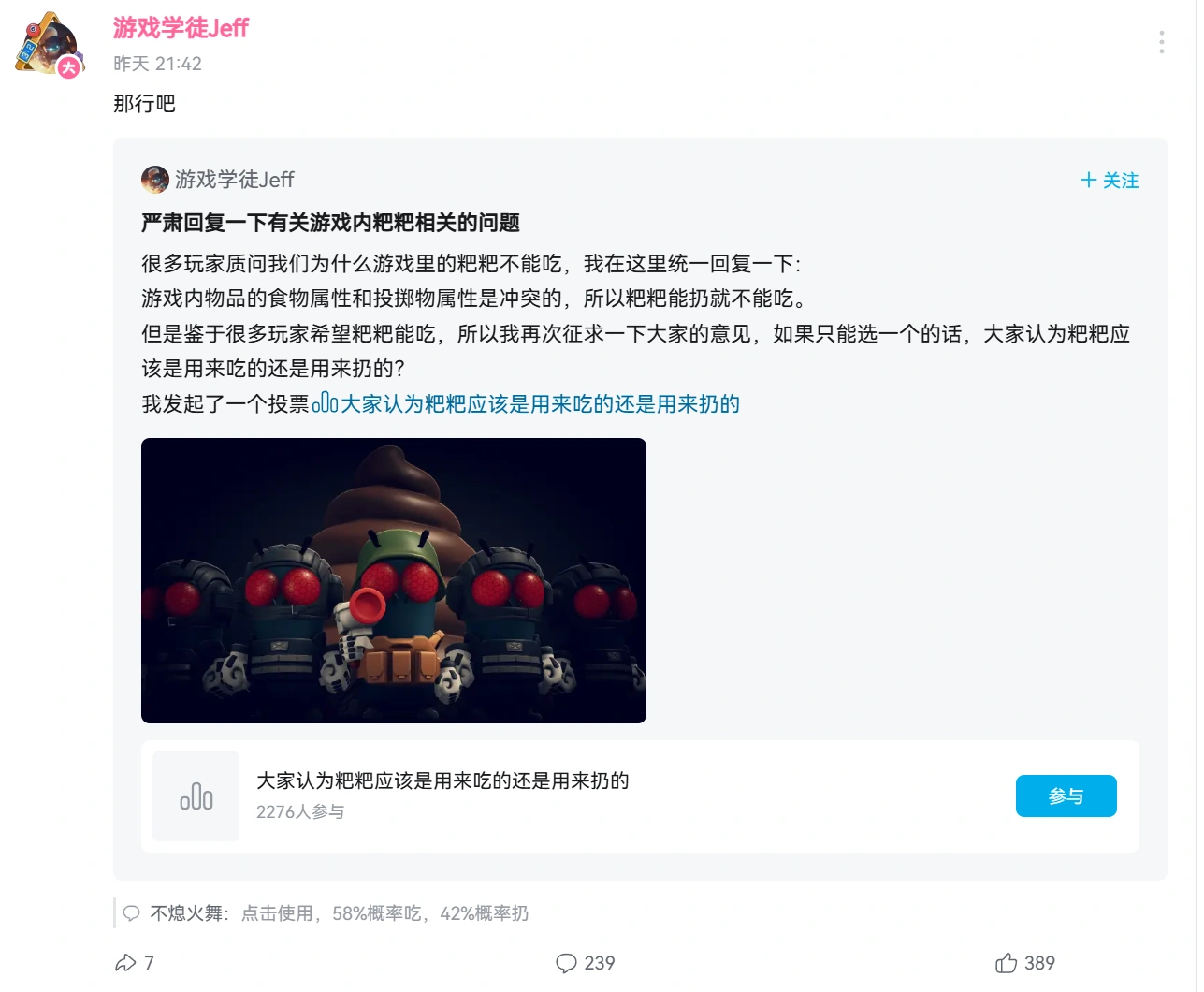Like the post with the thumbs-up icon
1204x992 pixels.
tap(1007, 963)
